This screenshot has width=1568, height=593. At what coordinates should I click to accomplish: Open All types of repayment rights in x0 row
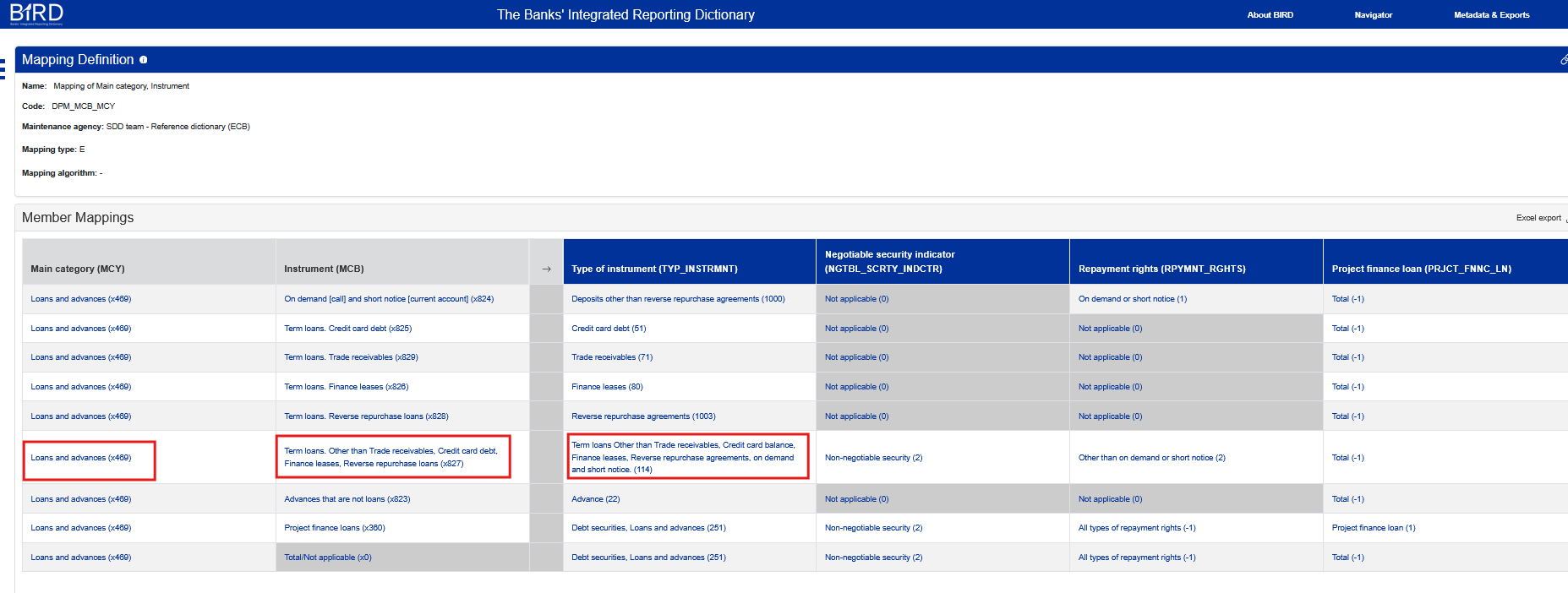[1137, 558]
